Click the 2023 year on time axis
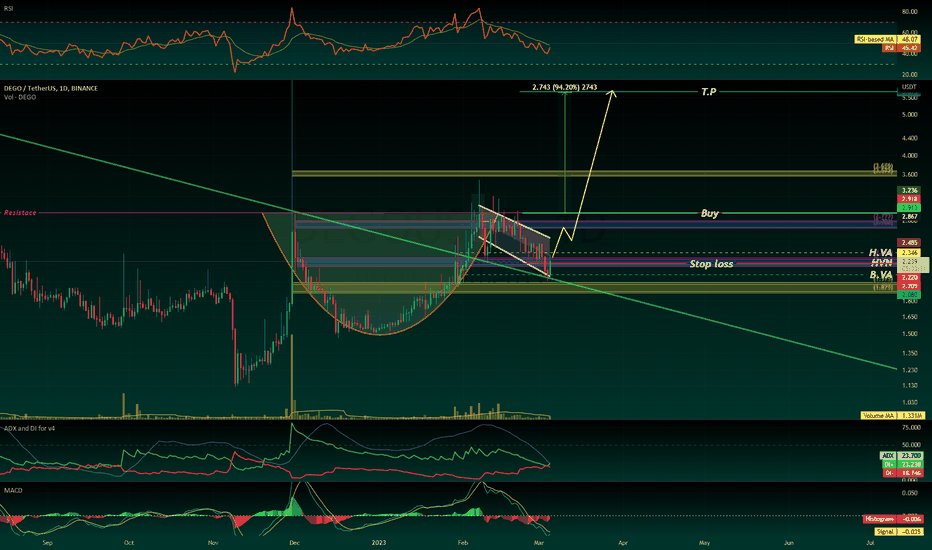 point(379,542)
